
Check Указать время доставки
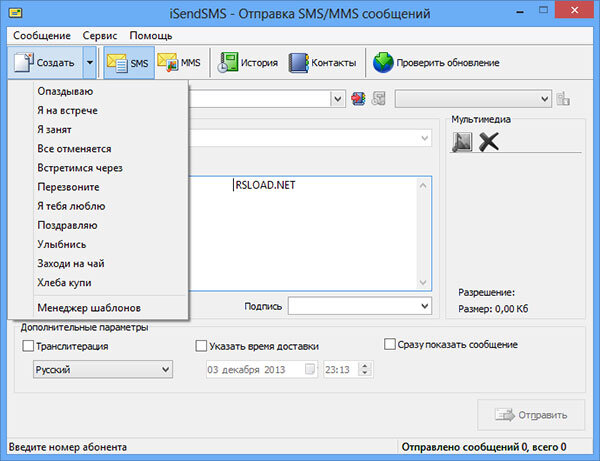click(201, 346)
